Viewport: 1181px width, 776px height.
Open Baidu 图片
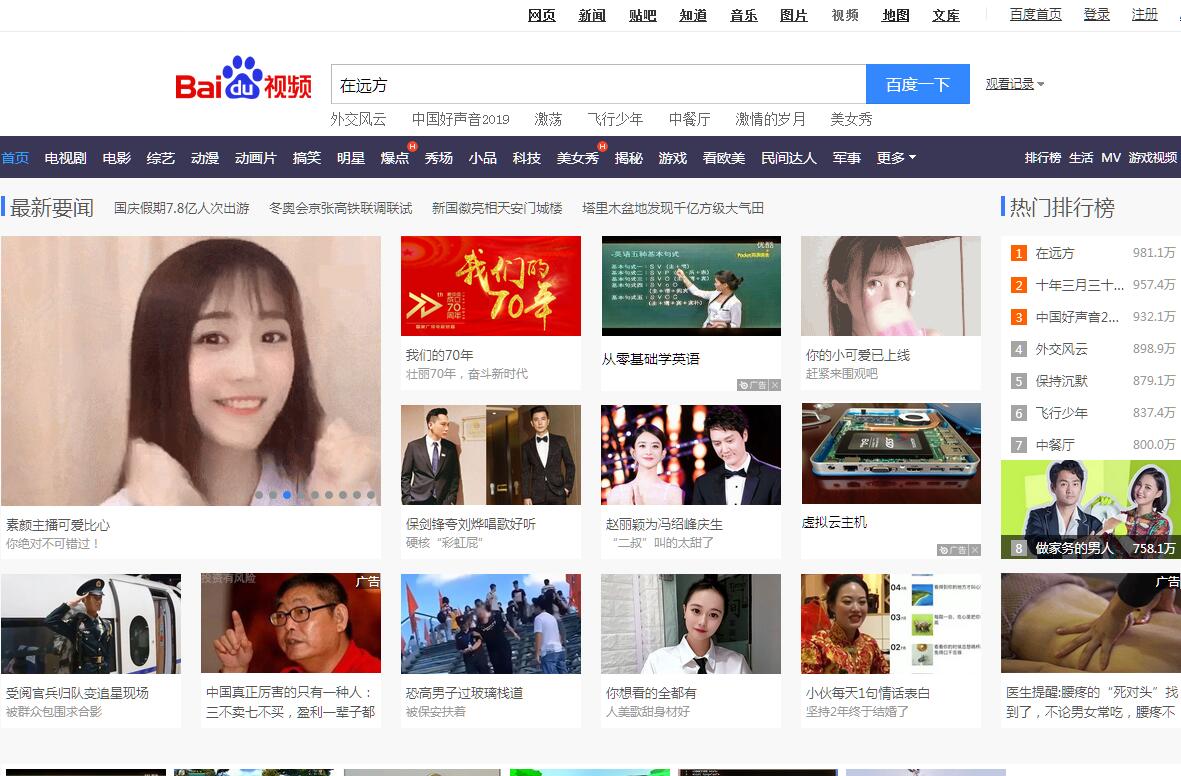pyautogui.click(x=794, y=15)
